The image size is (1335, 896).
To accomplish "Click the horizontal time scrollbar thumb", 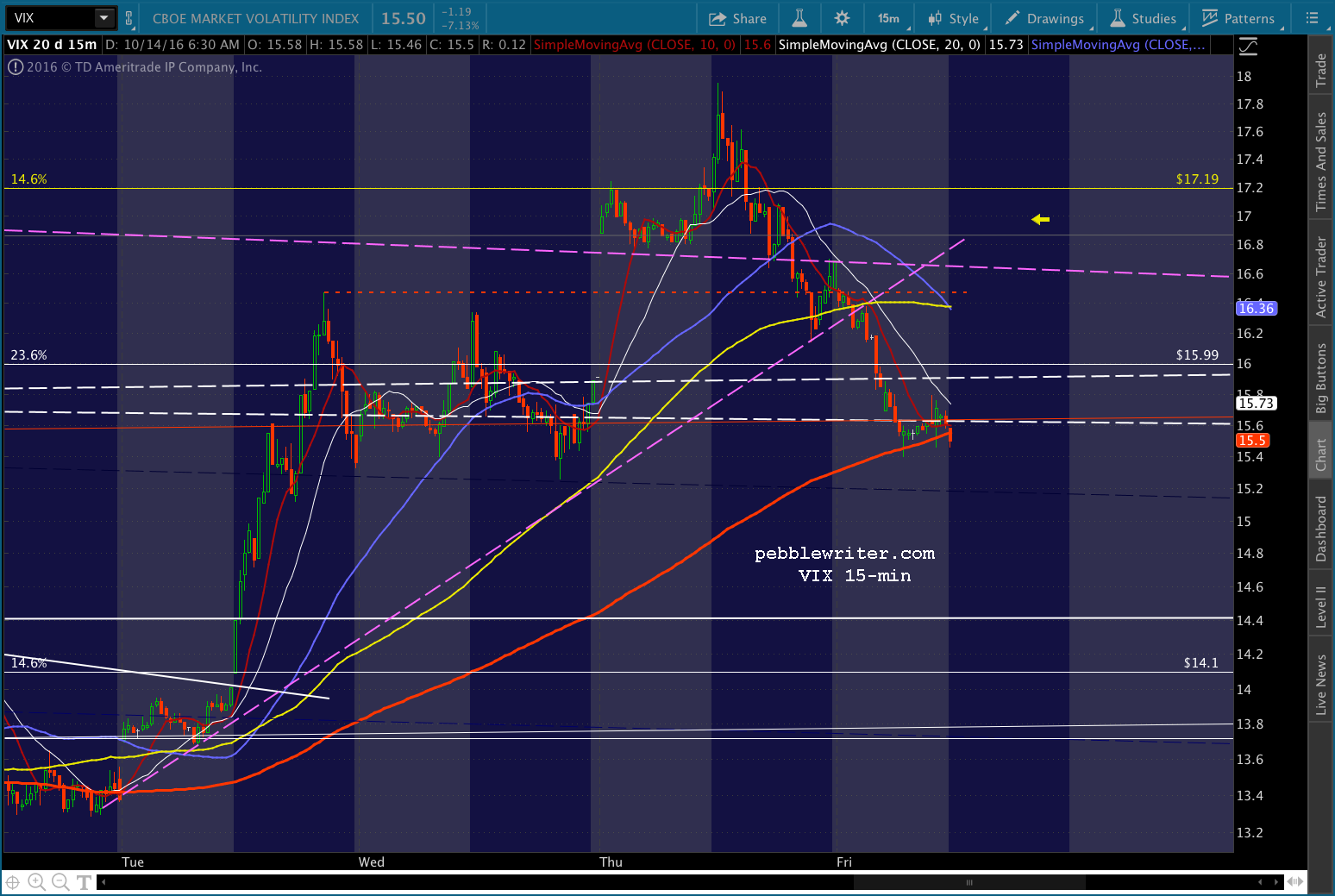I will [969, 882].
